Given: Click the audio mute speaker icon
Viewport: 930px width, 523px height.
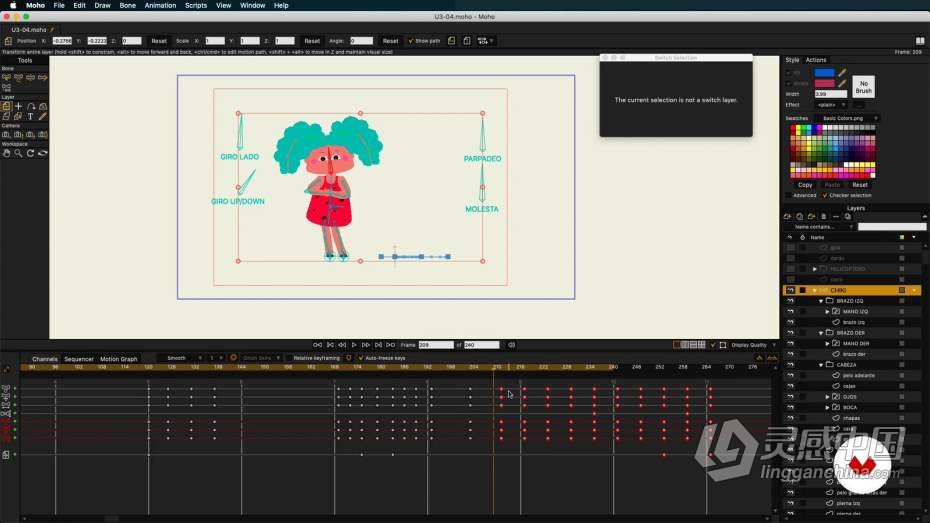Looking at the screenshot, I should pos(511,345).
